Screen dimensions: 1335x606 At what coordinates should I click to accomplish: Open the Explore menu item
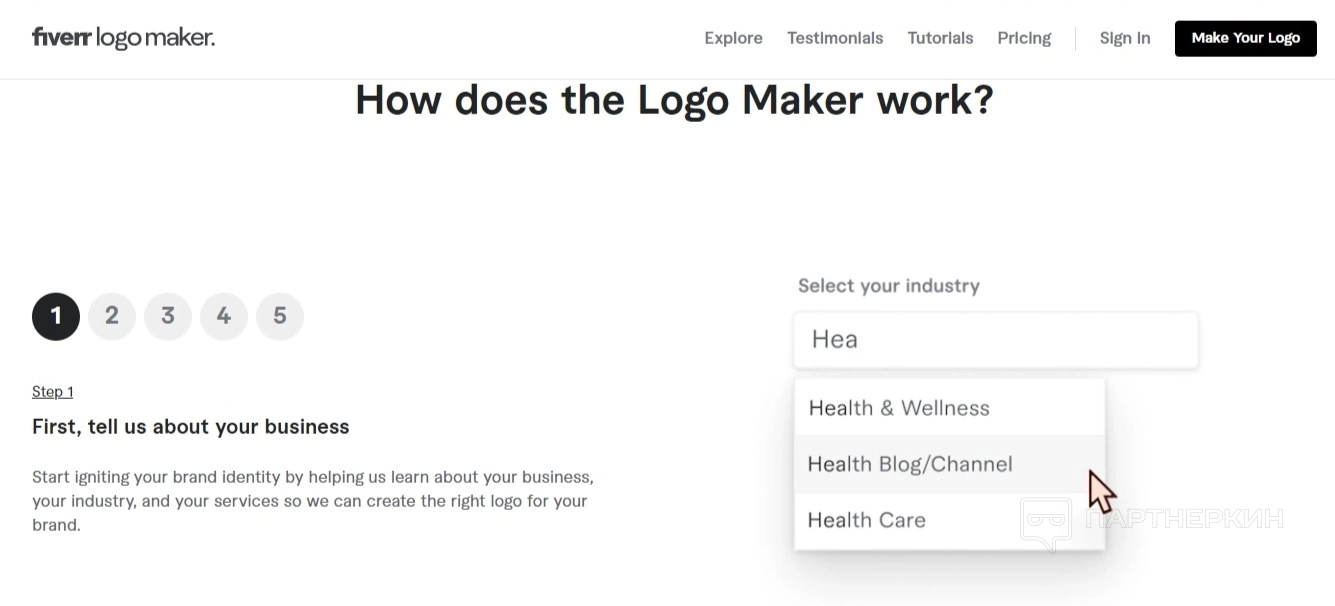(x=733, y=38)
